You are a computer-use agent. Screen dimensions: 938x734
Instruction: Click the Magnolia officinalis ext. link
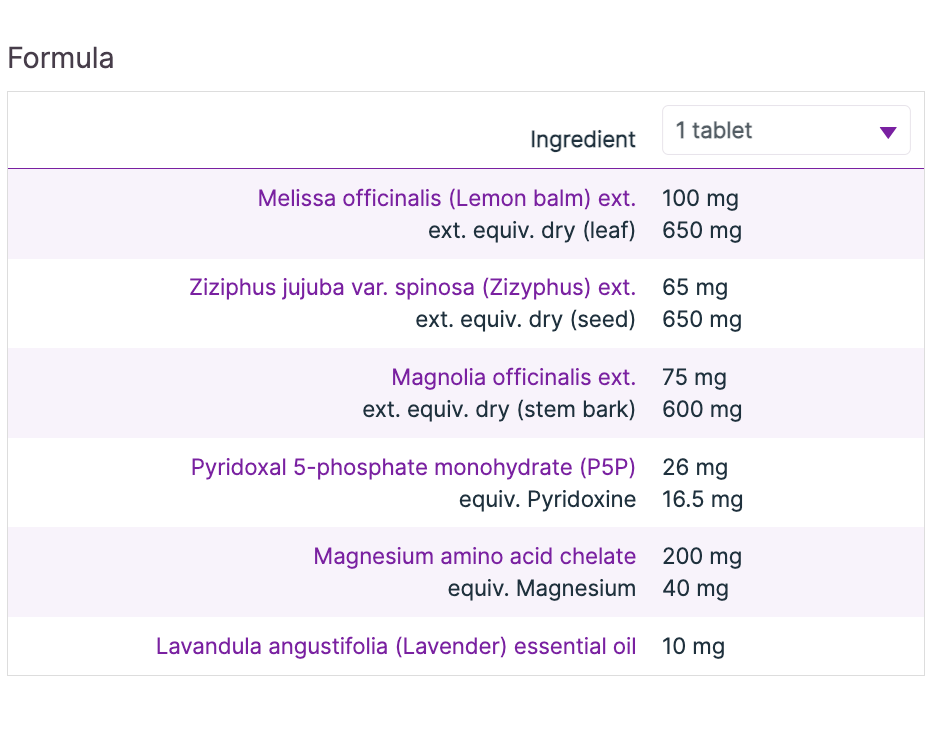pos(513,378)
